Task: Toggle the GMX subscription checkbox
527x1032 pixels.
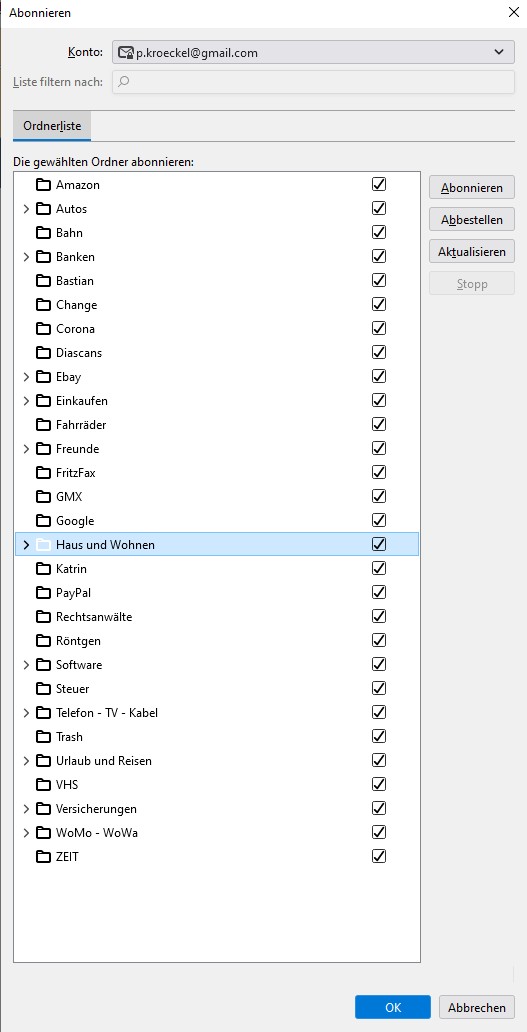Action: (x=379, y=496)
